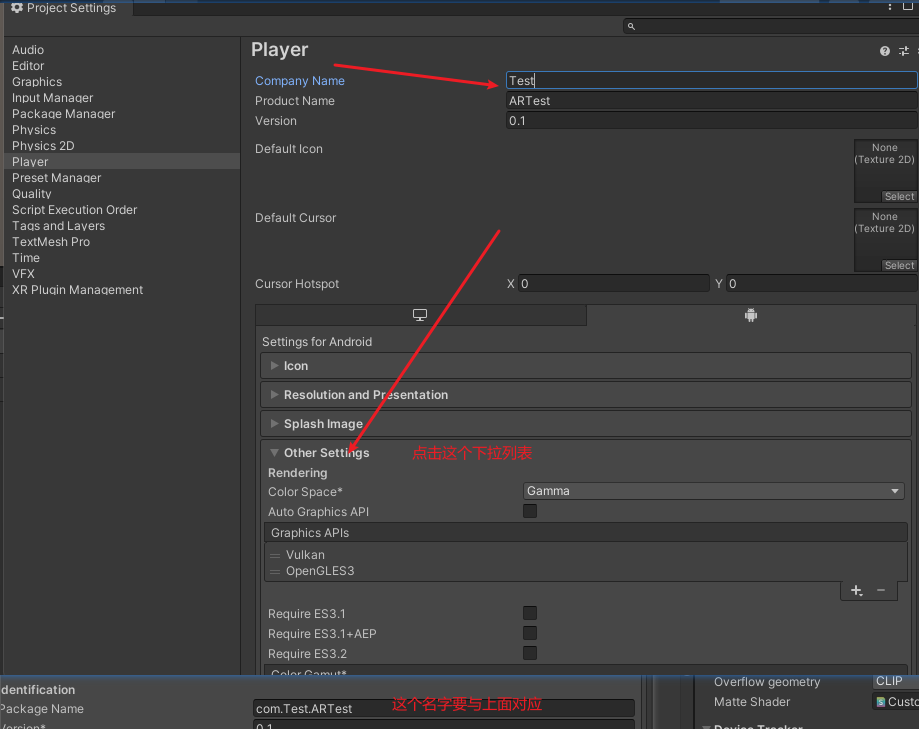Viewport: 919px width, 729px height.
Task: Switch to the Android platform tab
Action: pyautogui.click(x=751, y=315)
